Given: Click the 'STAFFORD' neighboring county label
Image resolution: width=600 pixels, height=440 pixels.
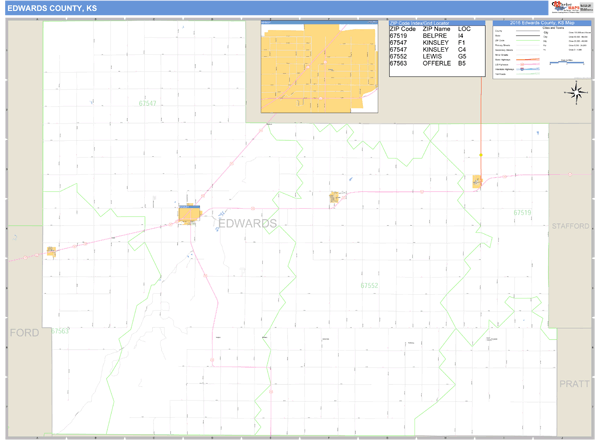Looking at the screenshot, I should [x=571, y=226].
